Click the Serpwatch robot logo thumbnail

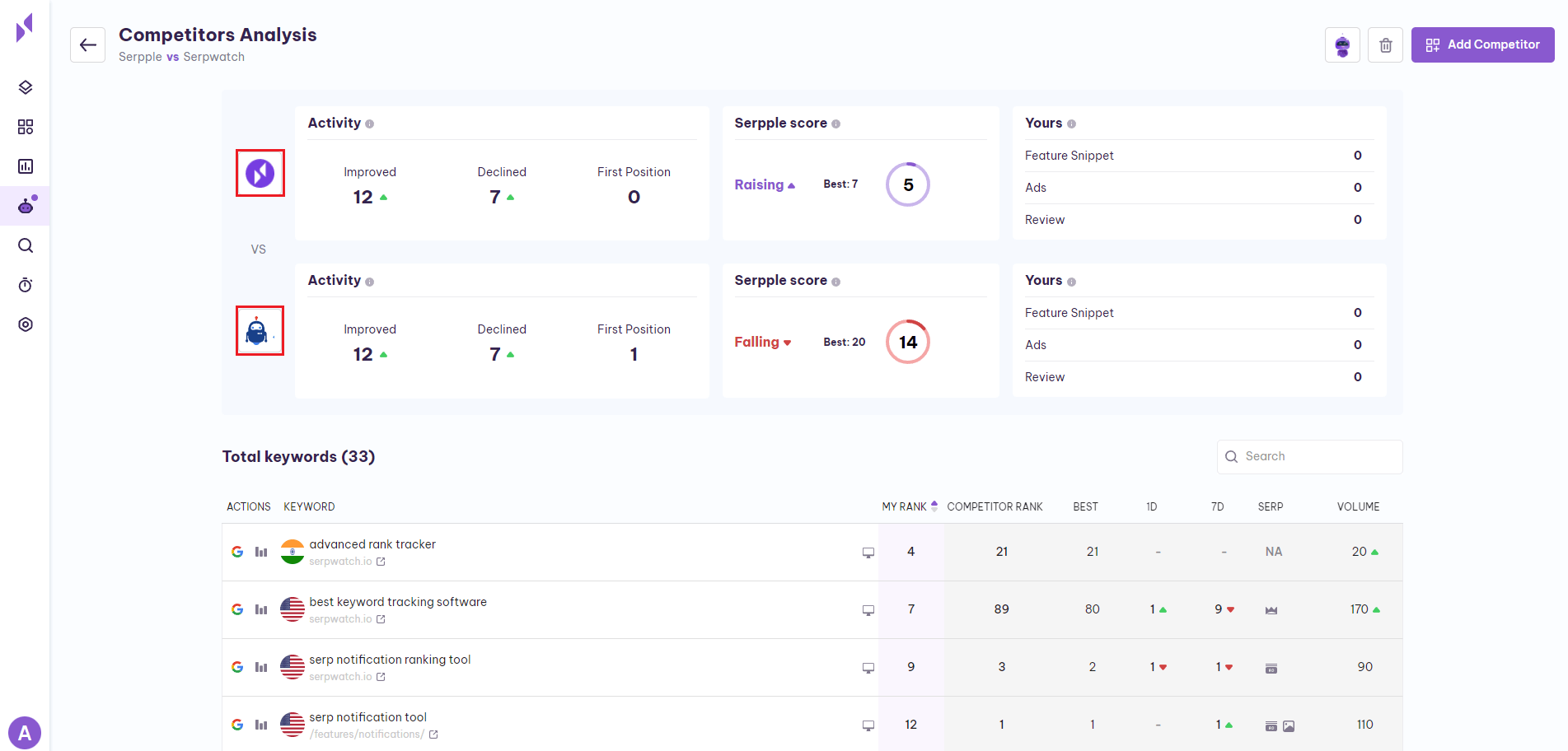click(260, 331)
